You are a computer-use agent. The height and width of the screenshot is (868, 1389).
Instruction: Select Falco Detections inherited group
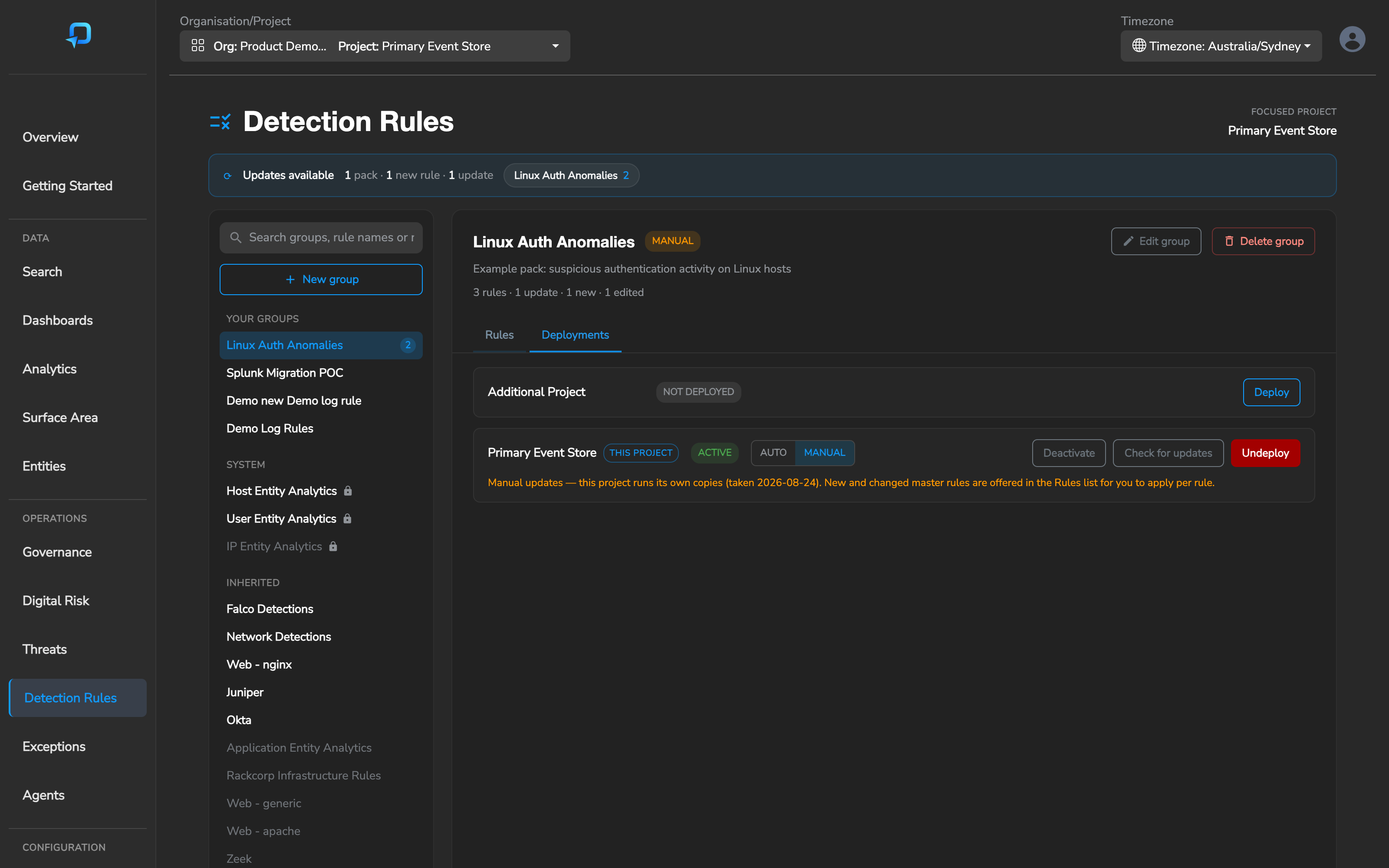(321, 609)
